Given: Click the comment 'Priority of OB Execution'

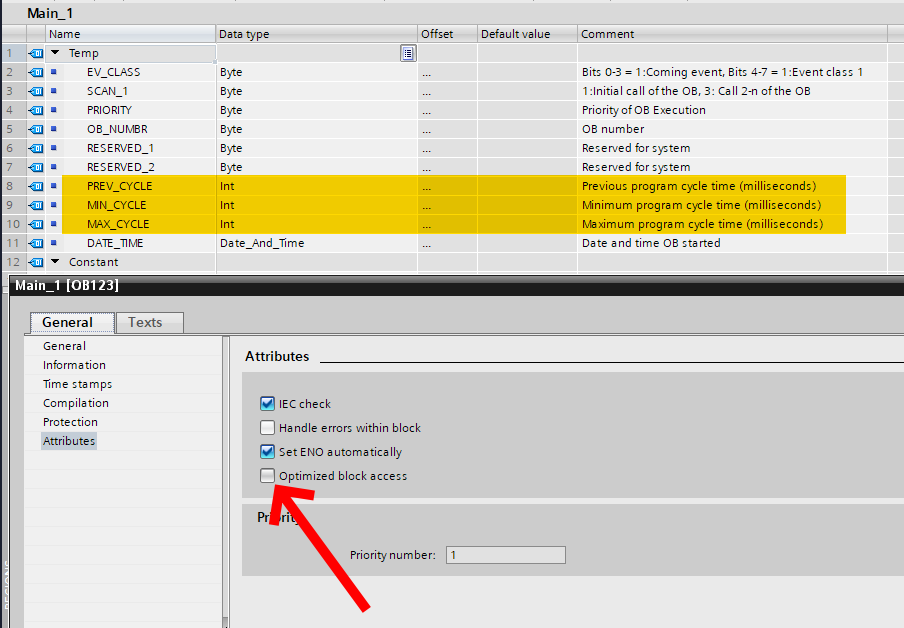Looking at the screenshot, I should coord(643,110).
